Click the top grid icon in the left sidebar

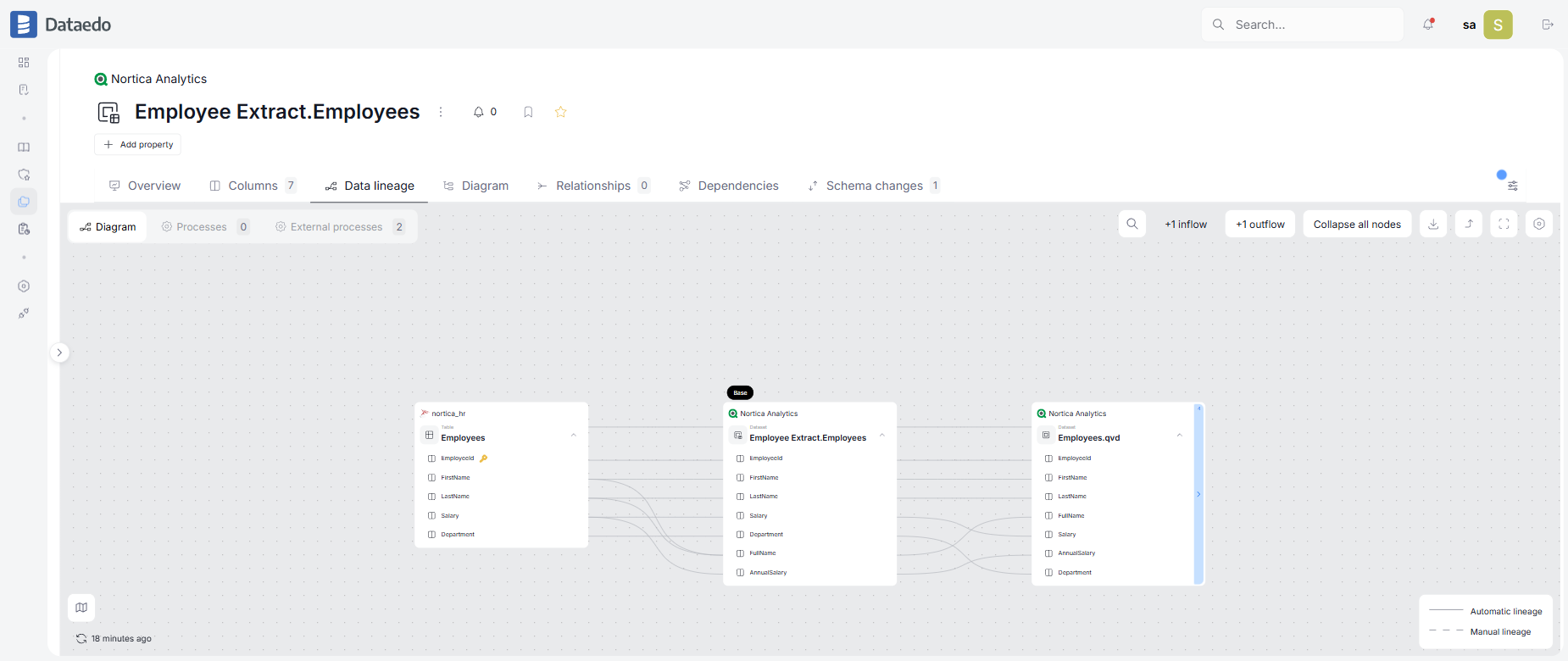coord(24,63)
